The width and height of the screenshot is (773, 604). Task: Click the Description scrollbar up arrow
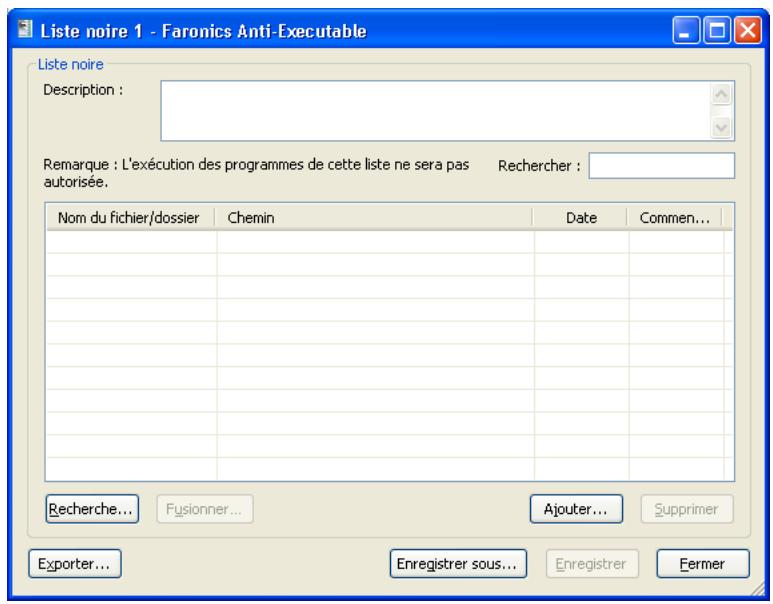721,94
